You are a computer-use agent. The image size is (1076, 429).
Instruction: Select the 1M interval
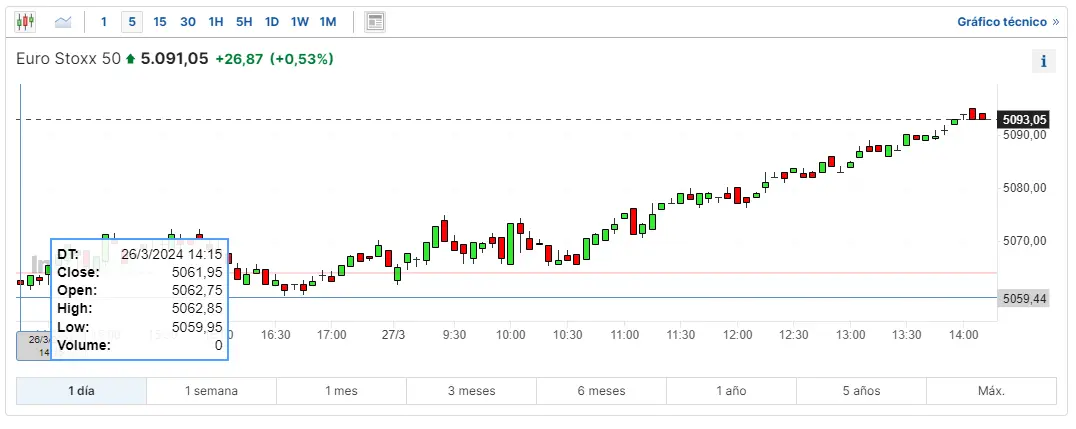(328, 22)
